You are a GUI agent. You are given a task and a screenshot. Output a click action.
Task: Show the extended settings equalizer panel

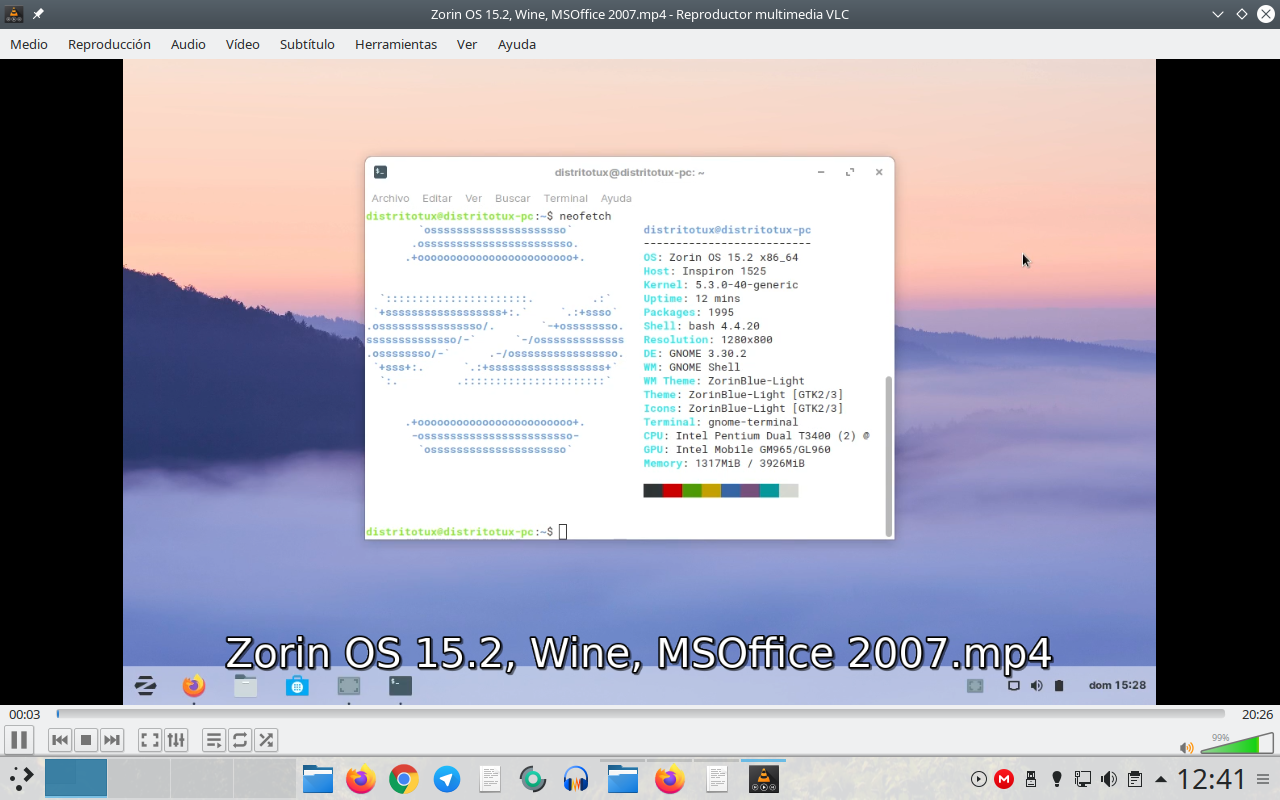[176, 740]
